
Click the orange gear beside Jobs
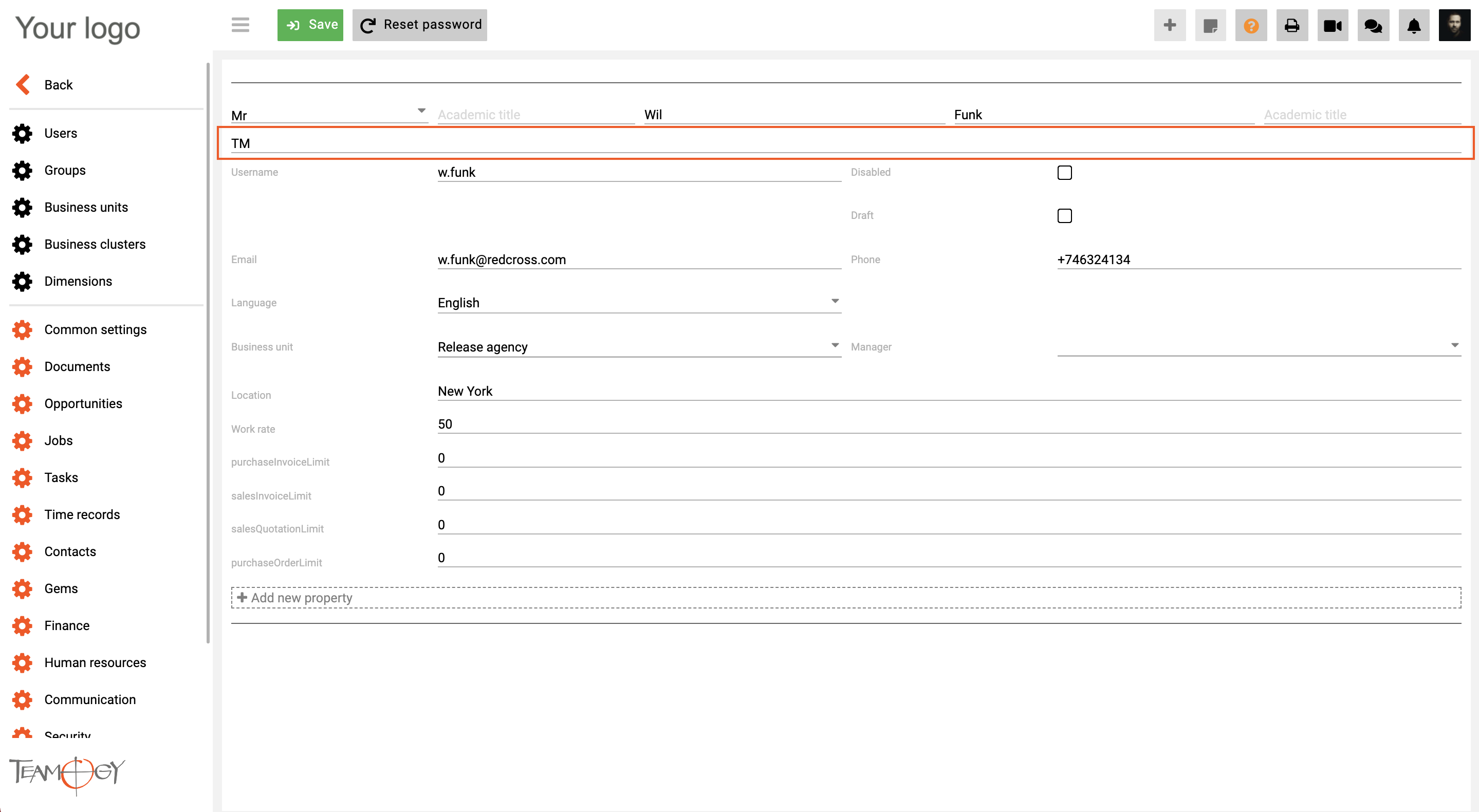[x=23, y=441]
